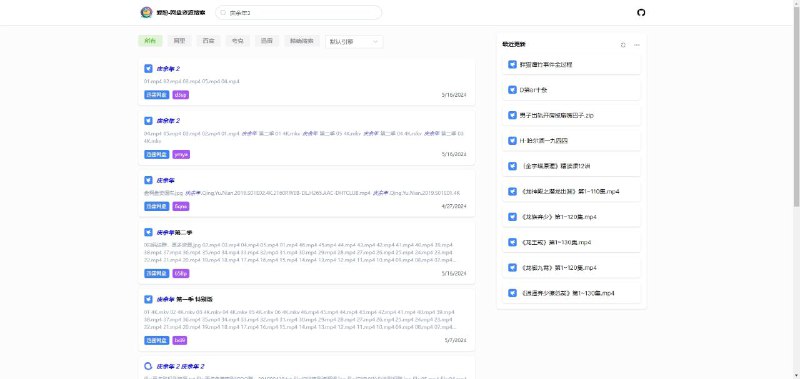This screenshot has width=800, height=379.
Task: Click the magnifier icon inside the search box
Action: pos(223,13)
